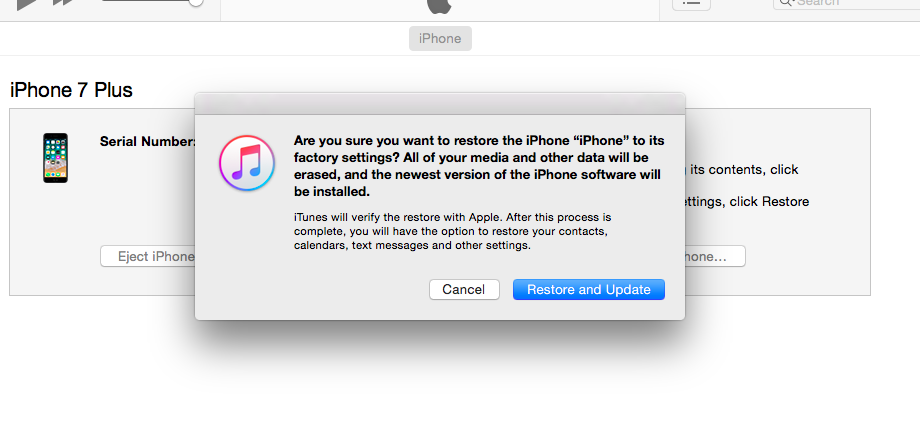Click the magnifier icon in the search box
This screenshot has height=425, width=920.
pos(786,3)
